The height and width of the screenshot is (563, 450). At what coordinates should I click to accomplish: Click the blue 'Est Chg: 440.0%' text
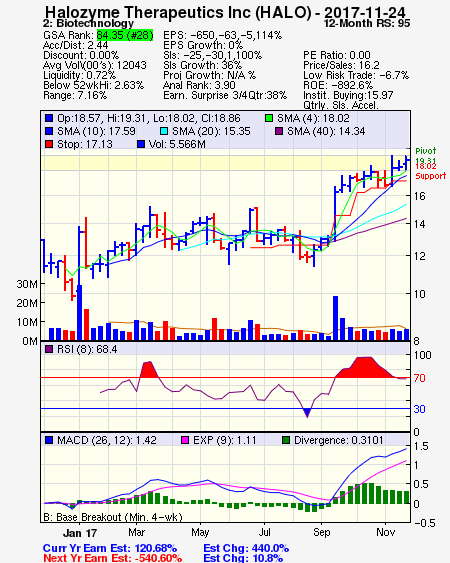click(246, 549)
